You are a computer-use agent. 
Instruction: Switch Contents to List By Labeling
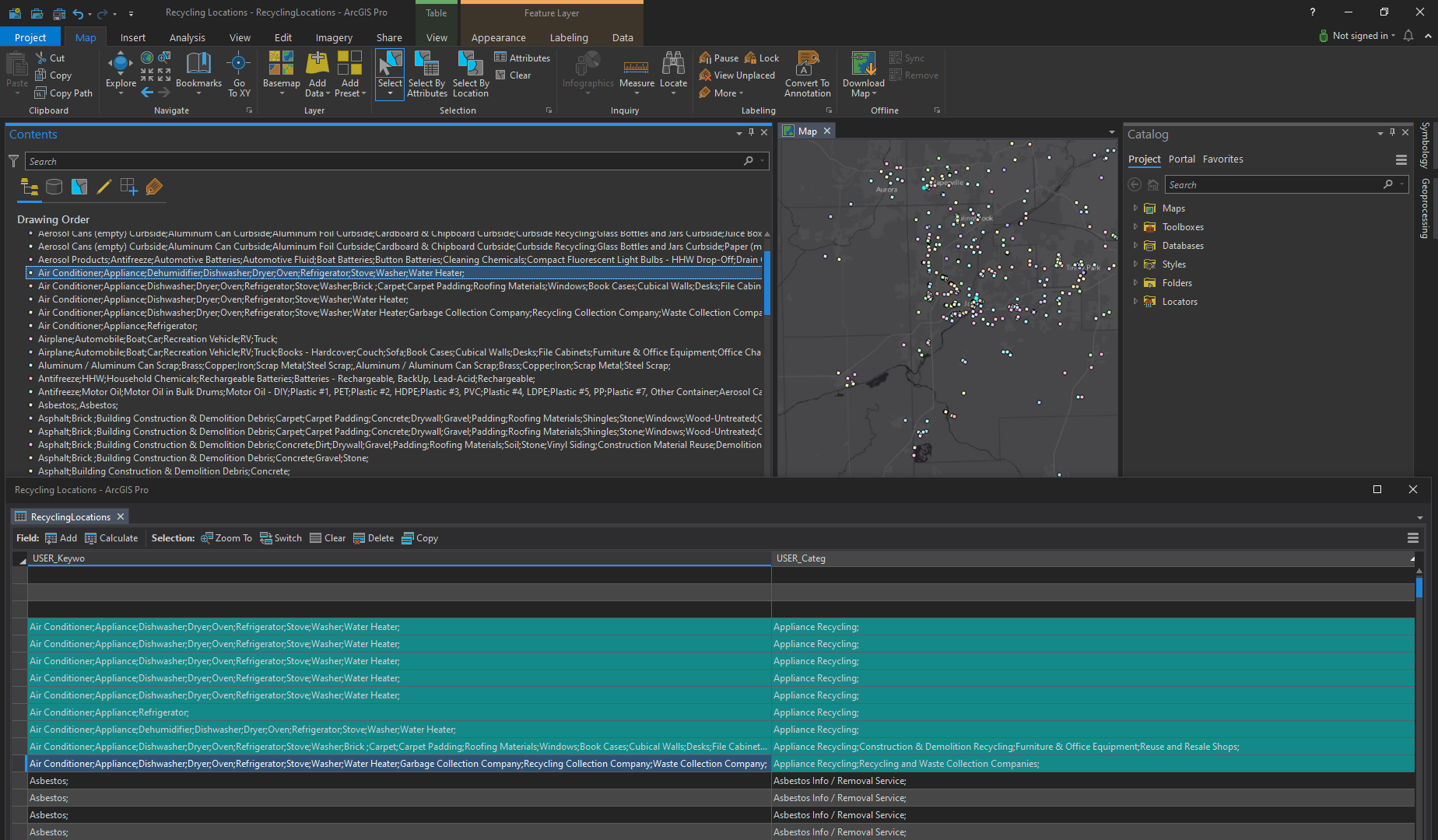(154, 187)
